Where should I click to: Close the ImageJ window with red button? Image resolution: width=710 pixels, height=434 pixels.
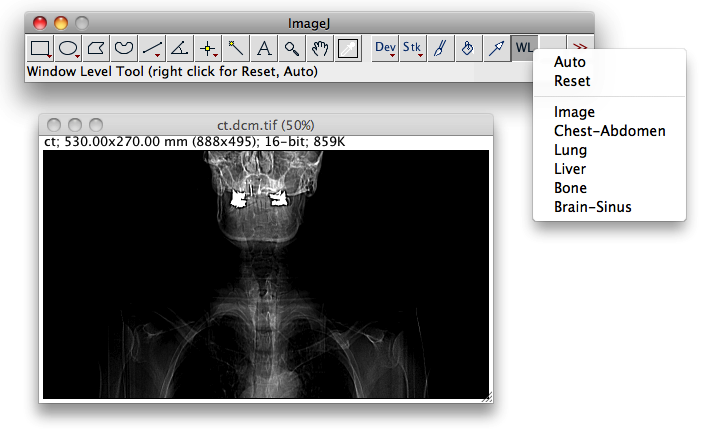(40, 23)
